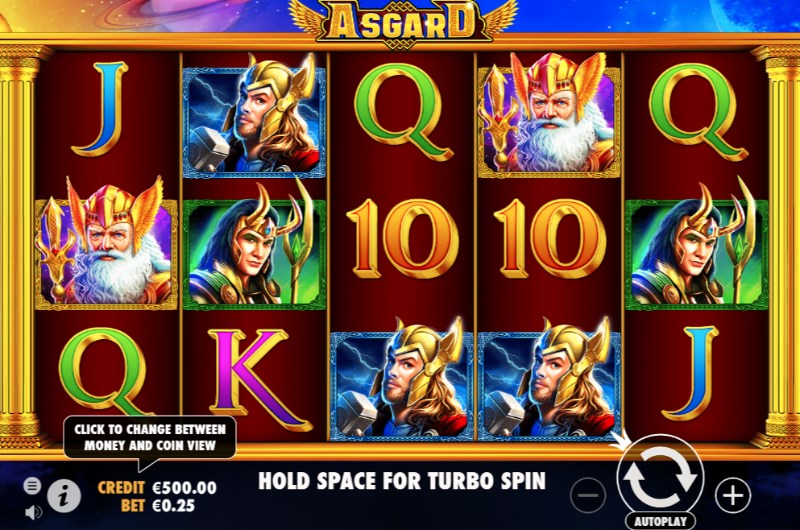This screenshot has height=530, width=800.
Task: Open the hamburger menu icon
Action: click(x=32, y=486)
